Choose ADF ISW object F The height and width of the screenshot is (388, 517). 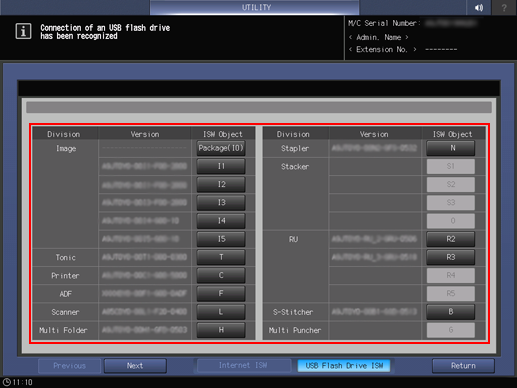[x=221, y=294]
